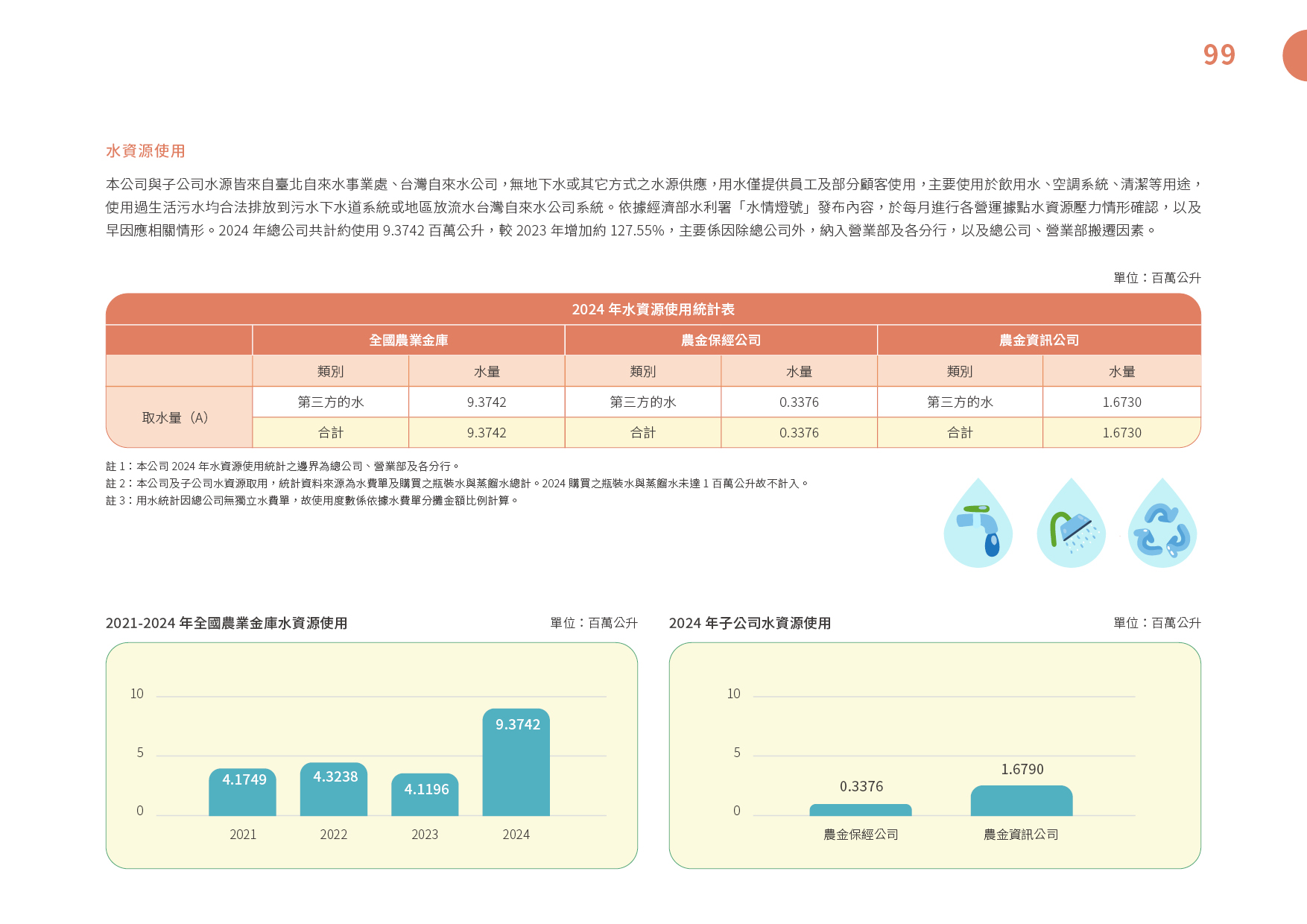Click the page number 99
Viewport: 1307px width, 924px height.
1219,54
